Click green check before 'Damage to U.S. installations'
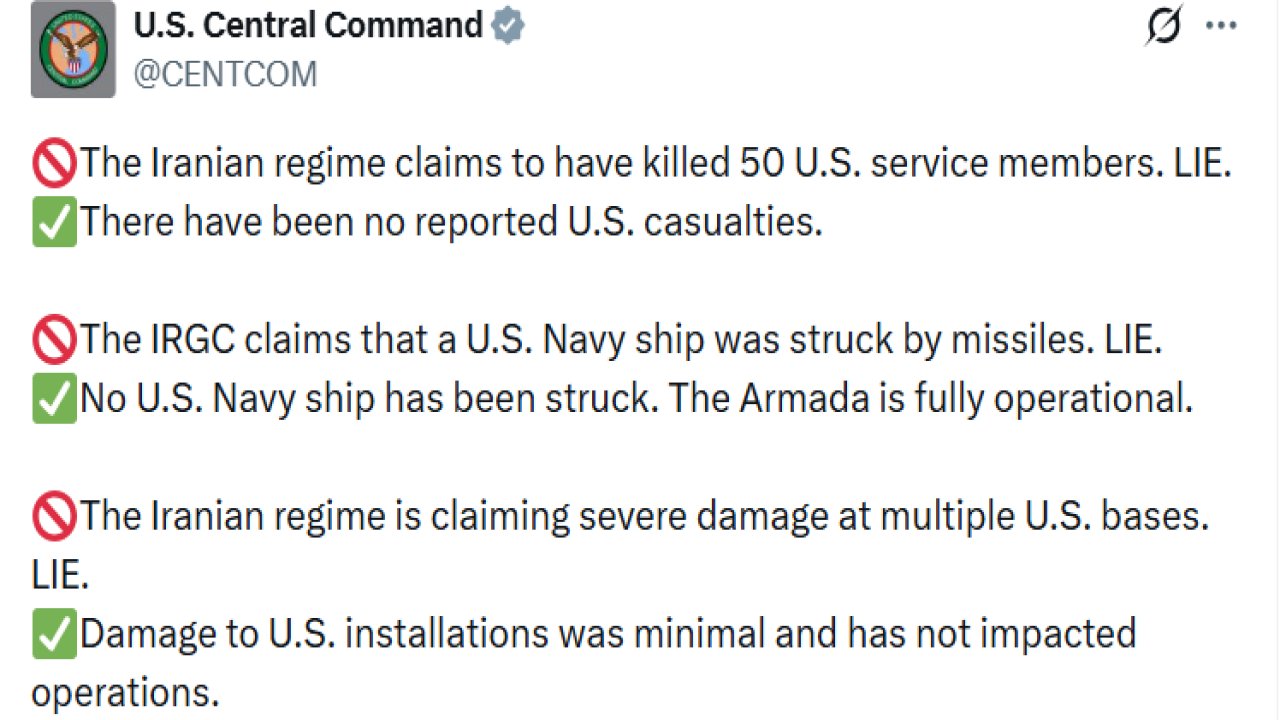 (x=54, y=635)
